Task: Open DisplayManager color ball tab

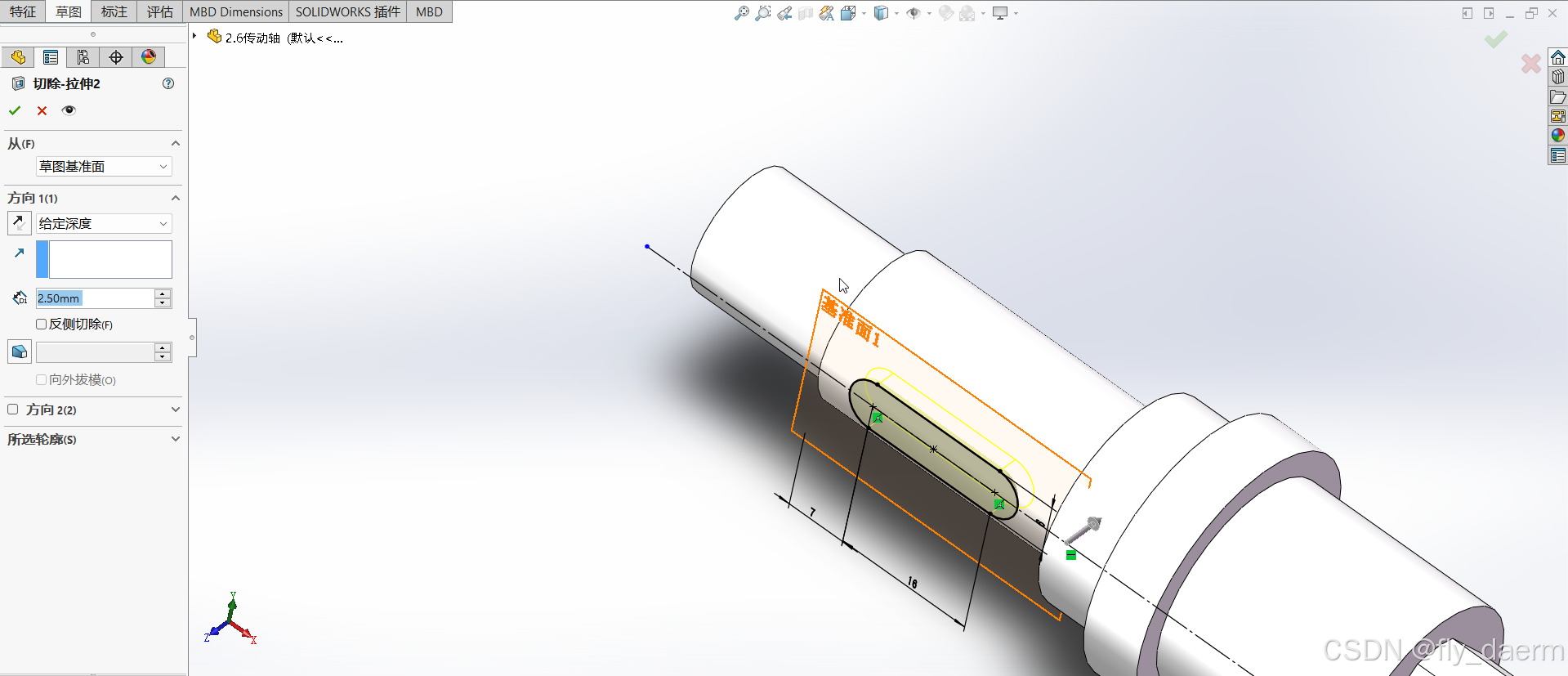Action: 149,57
